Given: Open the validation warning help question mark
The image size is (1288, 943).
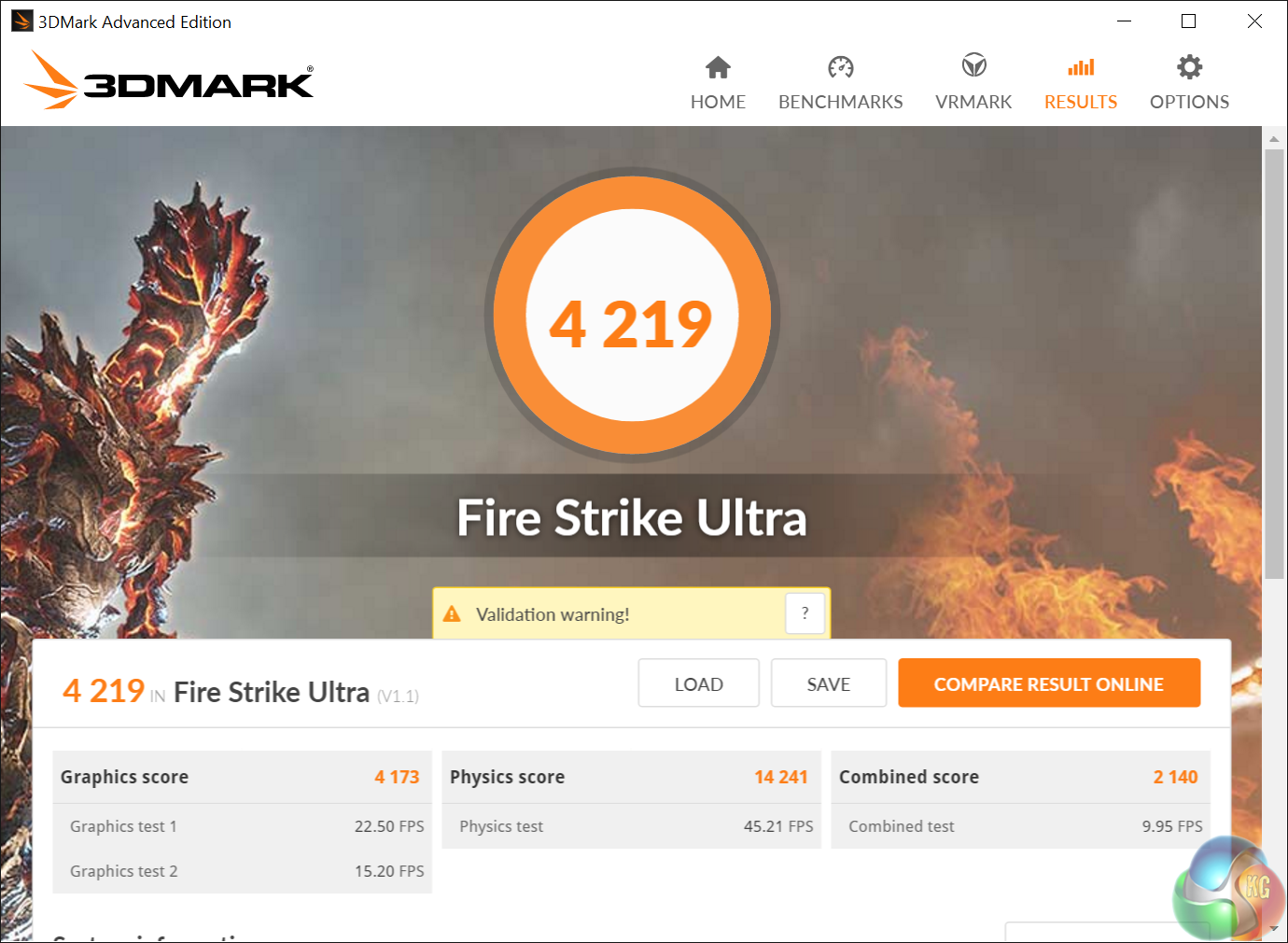Looking at the screenshot, I should tap(805, 613).
